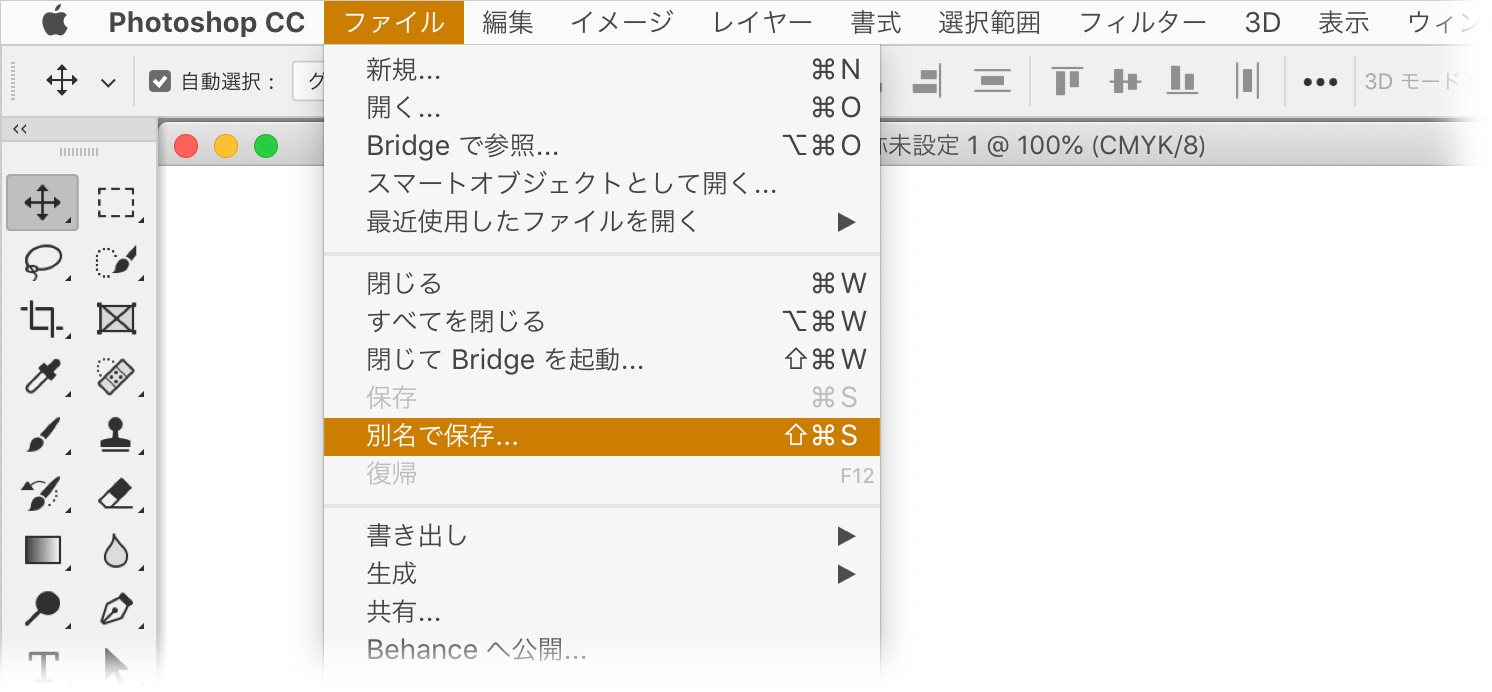The width and height of the screenshot is (1492, 692).
Task: Select the Eraser tool
Action: click(x=116, y=493)
